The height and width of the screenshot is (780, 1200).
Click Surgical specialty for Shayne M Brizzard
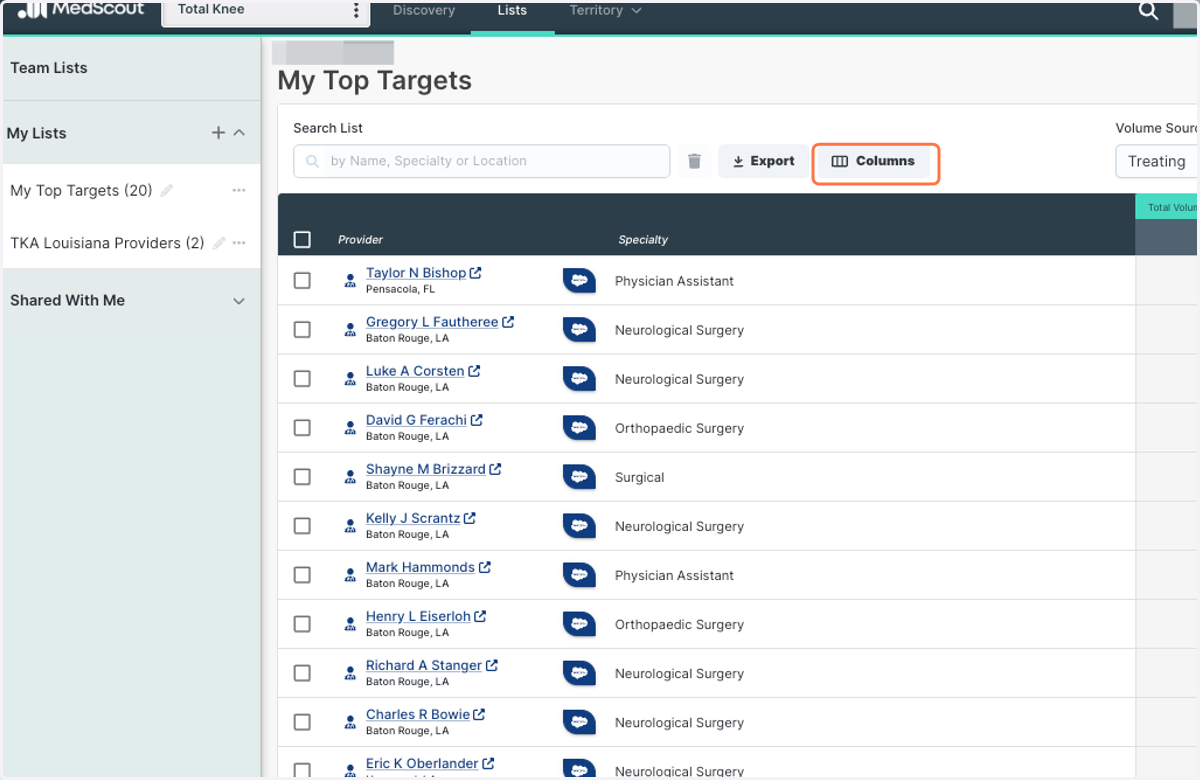[639, 478]
